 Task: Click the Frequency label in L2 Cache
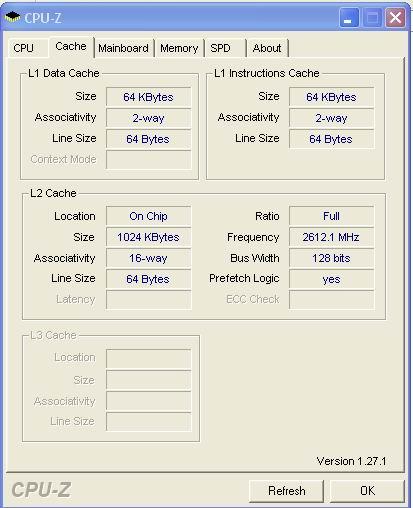(253, 237)
